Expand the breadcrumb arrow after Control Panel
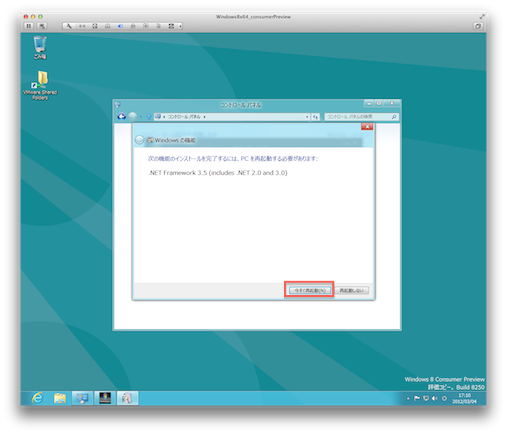The image size is (507, 434). click(x=204, y=117)
